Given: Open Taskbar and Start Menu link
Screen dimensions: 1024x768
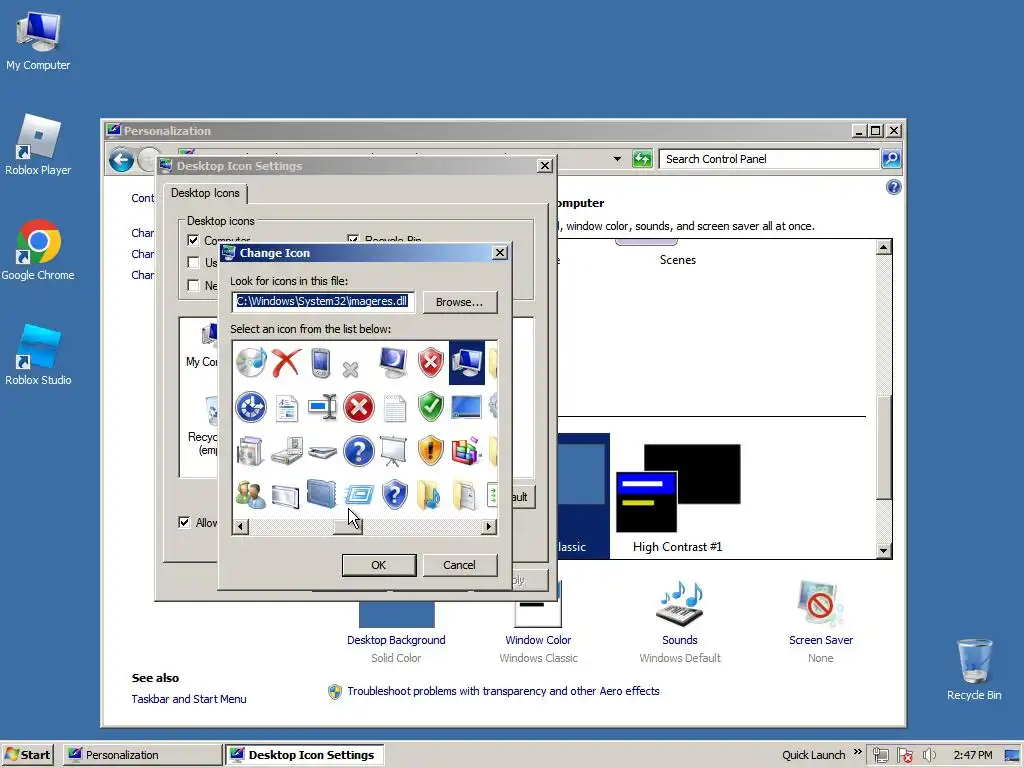Looking at the screenshot, I should pyautogui.click(x=189, y=699).
